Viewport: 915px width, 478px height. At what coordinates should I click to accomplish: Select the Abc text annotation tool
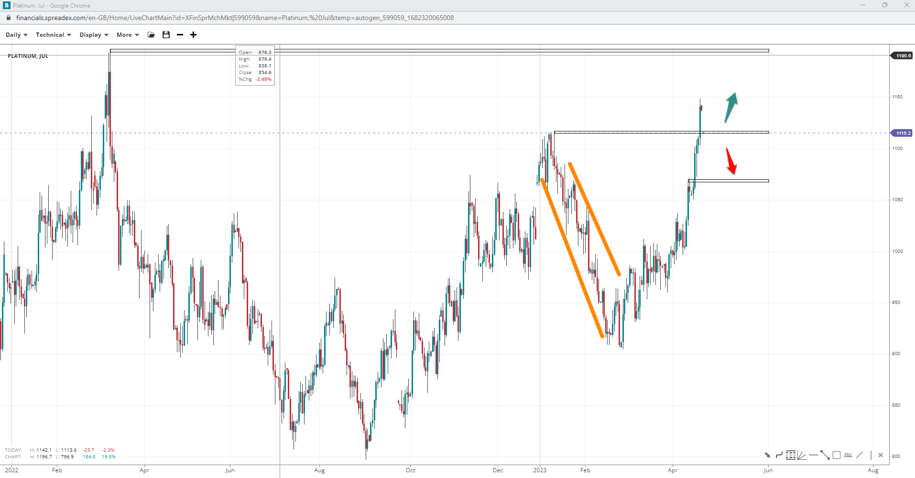click(848, 455)
